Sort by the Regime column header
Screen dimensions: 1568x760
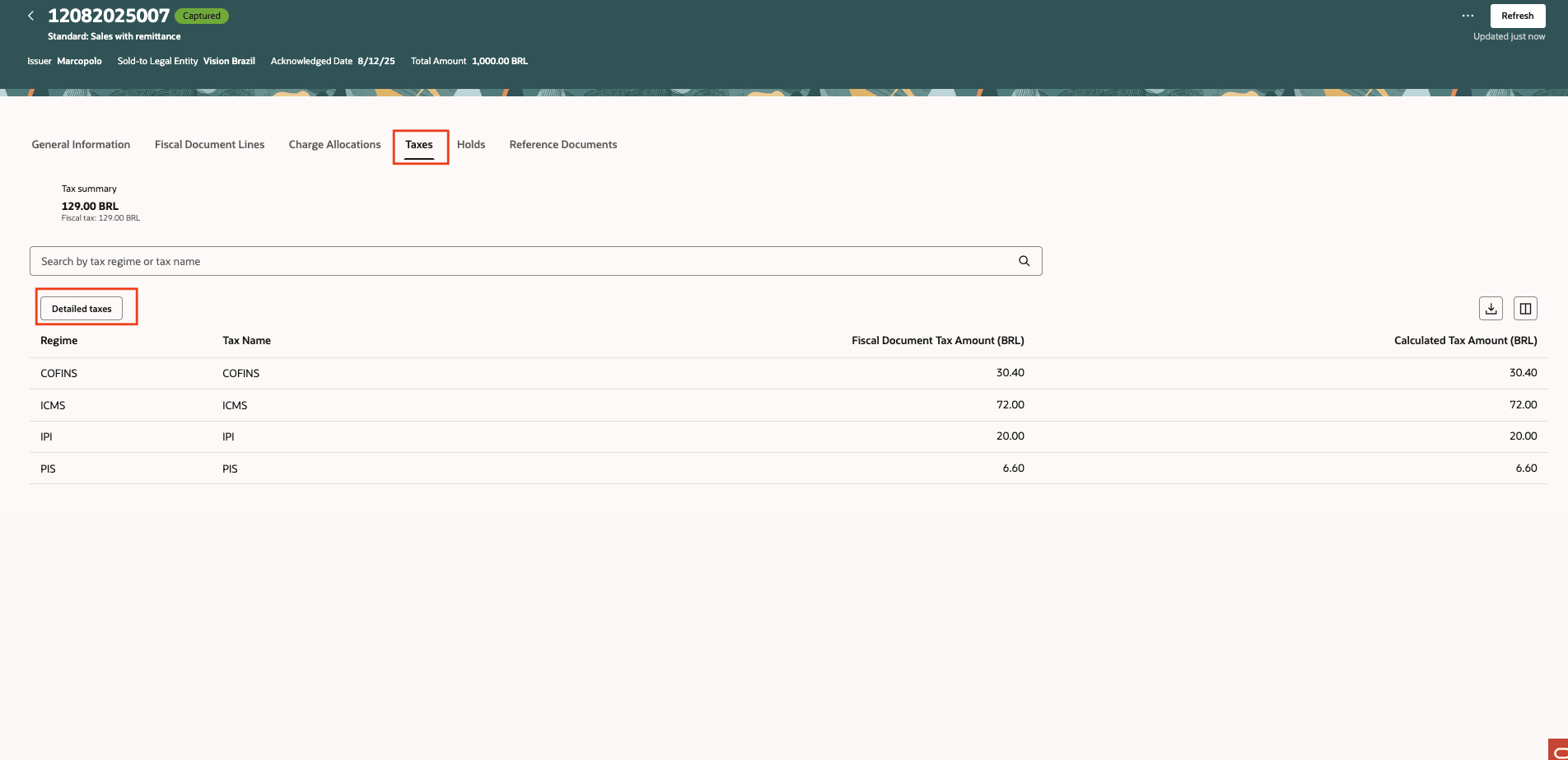pyautogui.click(x=59, y=340)
